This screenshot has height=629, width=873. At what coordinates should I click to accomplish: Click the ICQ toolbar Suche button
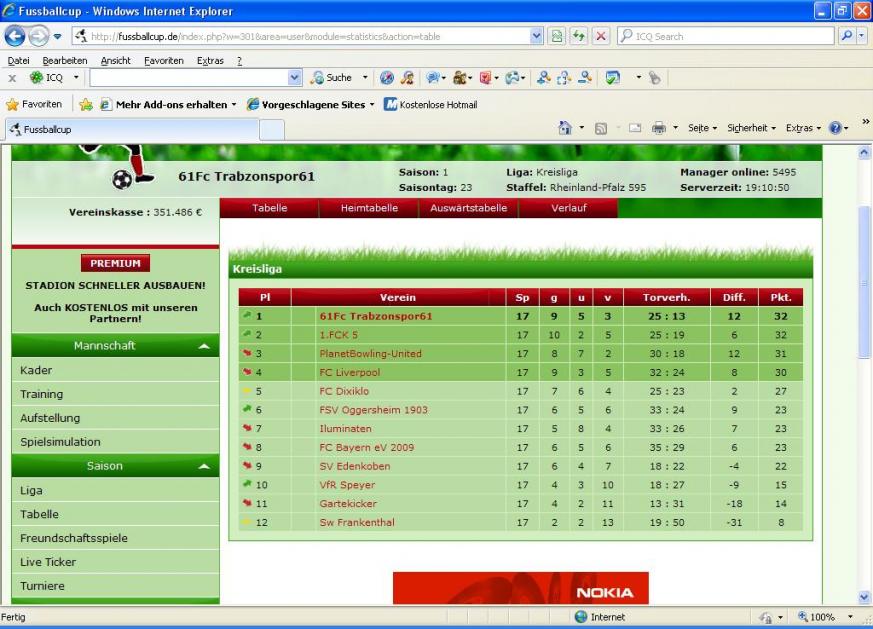point(333,77)
